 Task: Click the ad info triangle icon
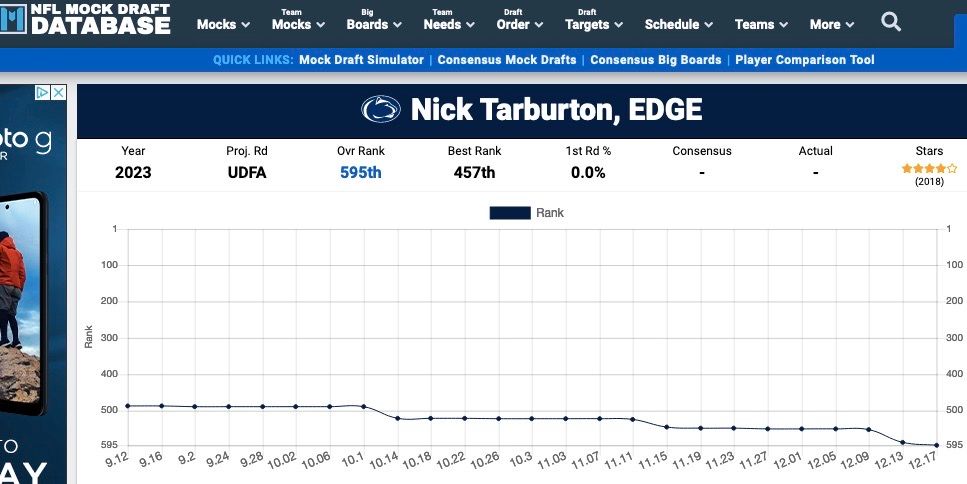(42, 92)
